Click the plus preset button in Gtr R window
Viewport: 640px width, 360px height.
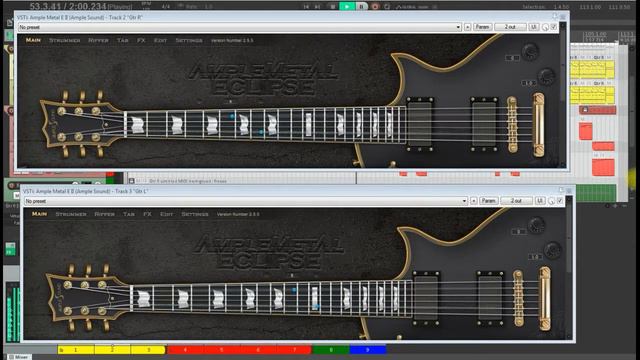[x=467, y=27]
